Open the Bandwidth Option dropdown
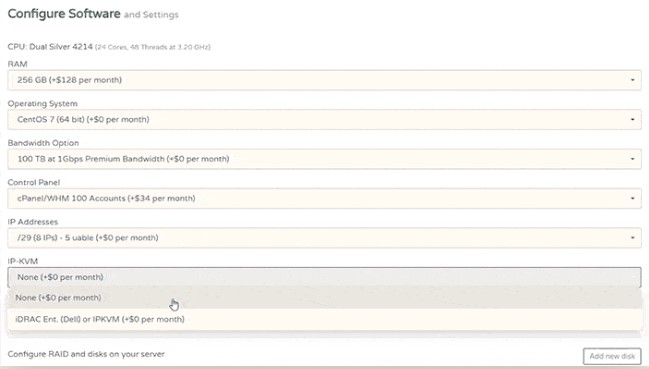The image size is (649, 369). point(324,159)
